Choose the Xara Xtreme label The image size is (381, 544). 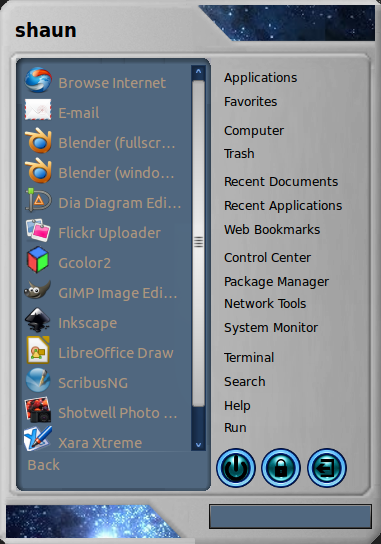tap(100, 443)
